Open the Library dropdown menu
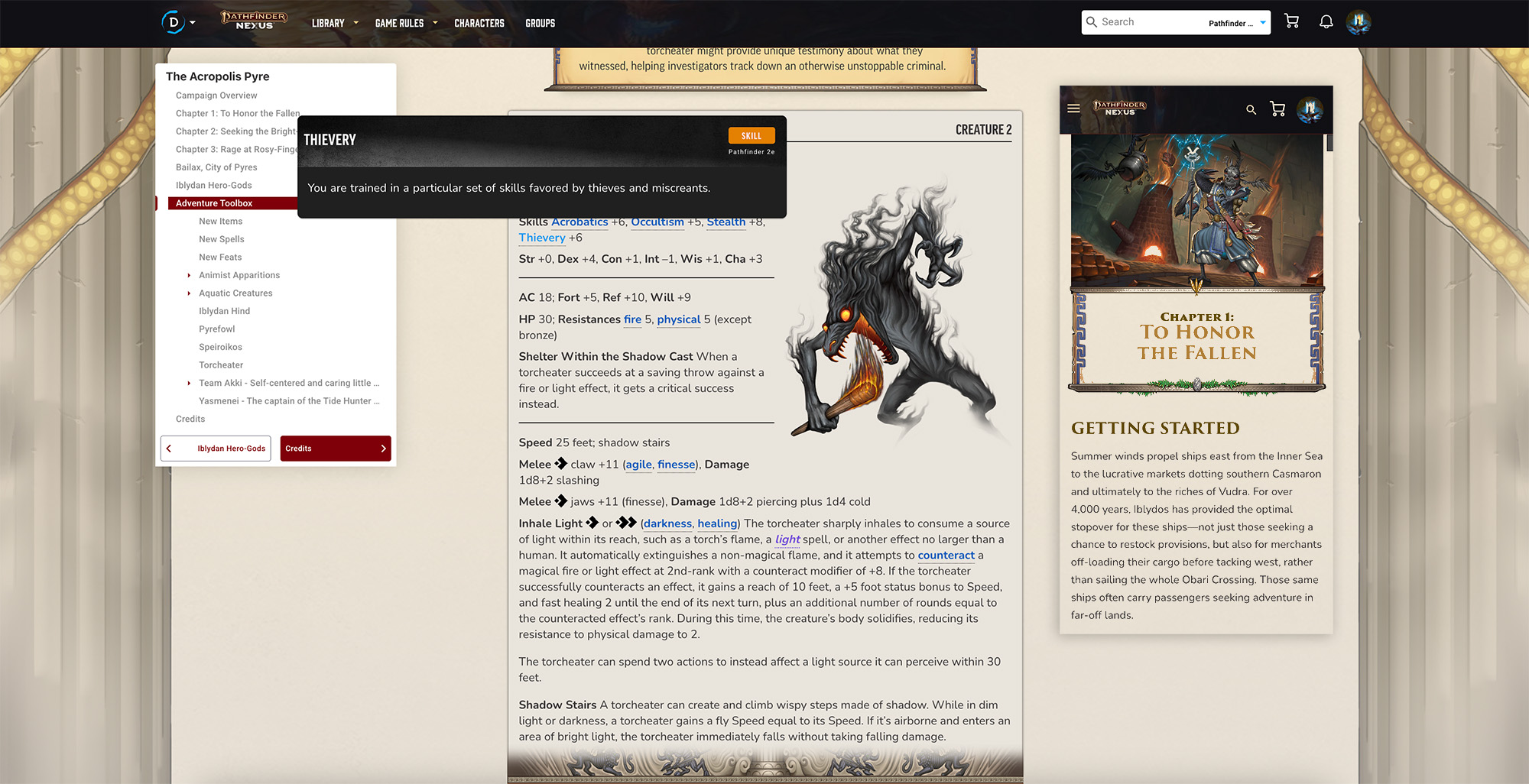This screenshot has height=784, width=1529. [x=335, y=23]
